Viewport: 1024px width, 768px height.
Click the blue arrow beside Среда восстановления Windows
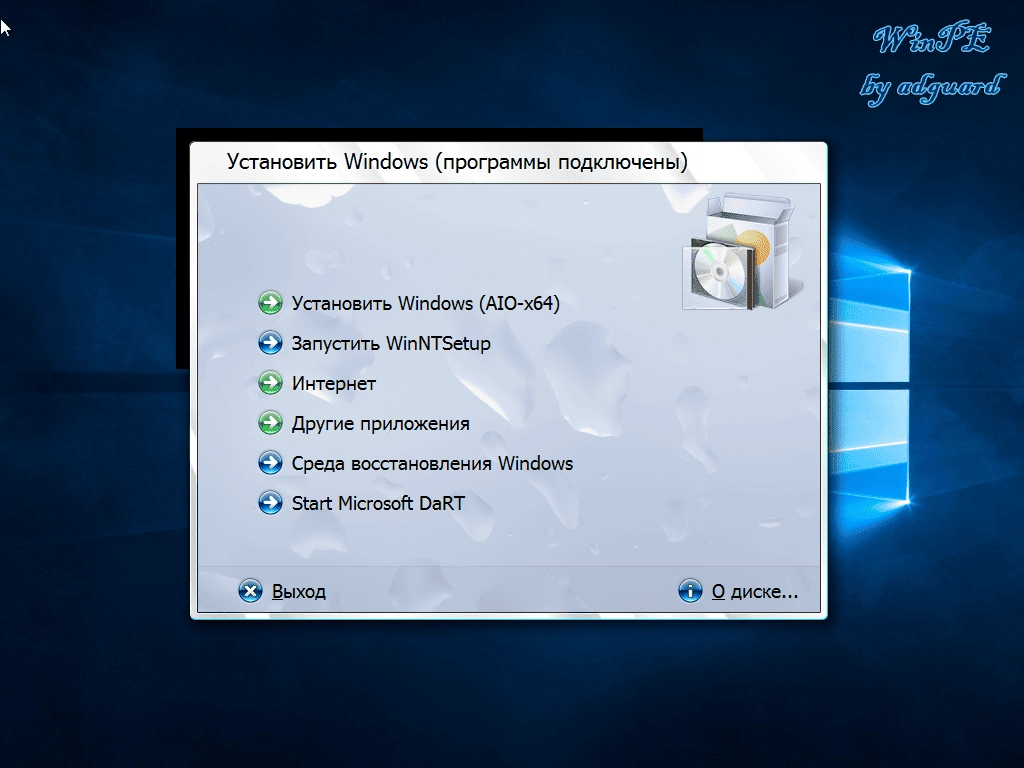pos(270,463)
